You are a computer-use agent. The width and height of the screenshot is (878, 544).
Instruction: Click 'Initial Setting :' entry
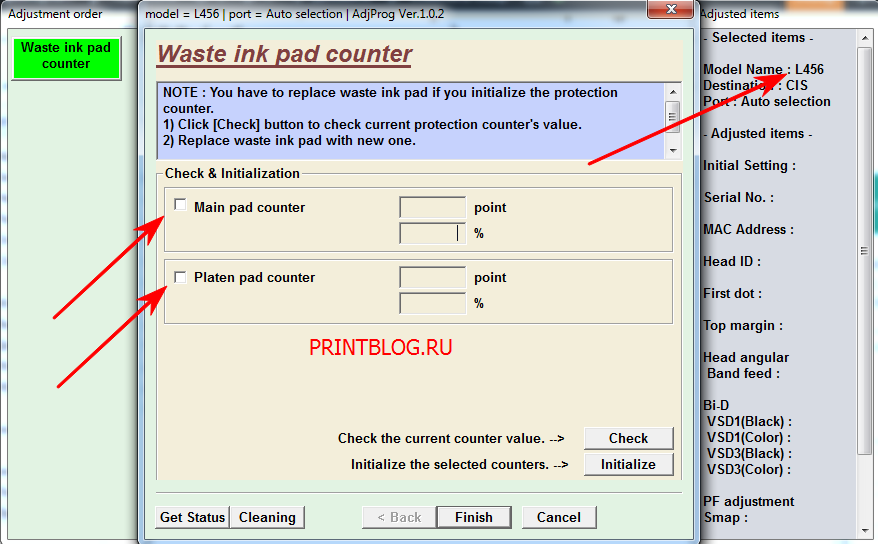749,166
